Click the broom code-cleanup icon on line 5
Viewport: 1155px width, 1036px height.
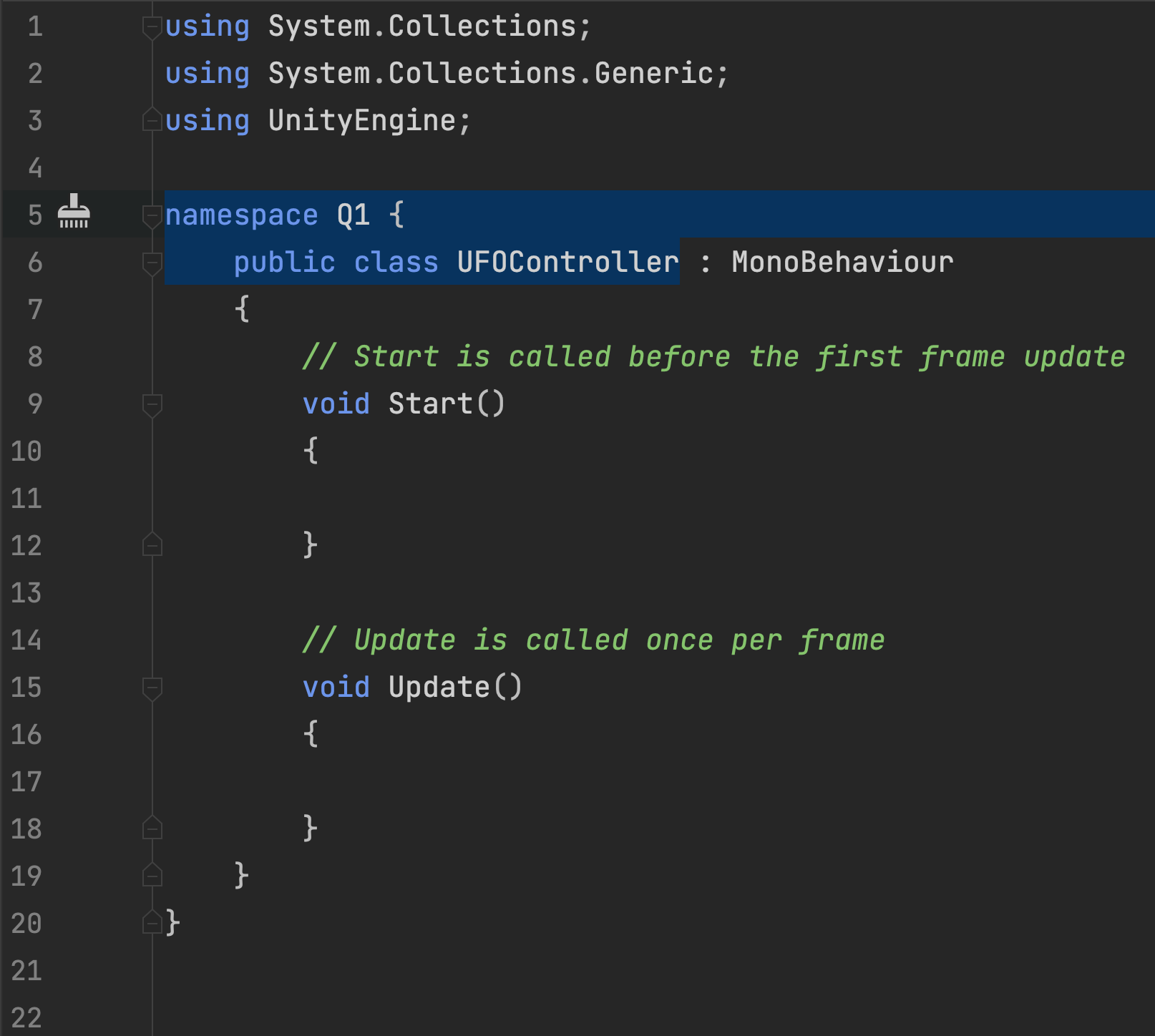point(73,212)
